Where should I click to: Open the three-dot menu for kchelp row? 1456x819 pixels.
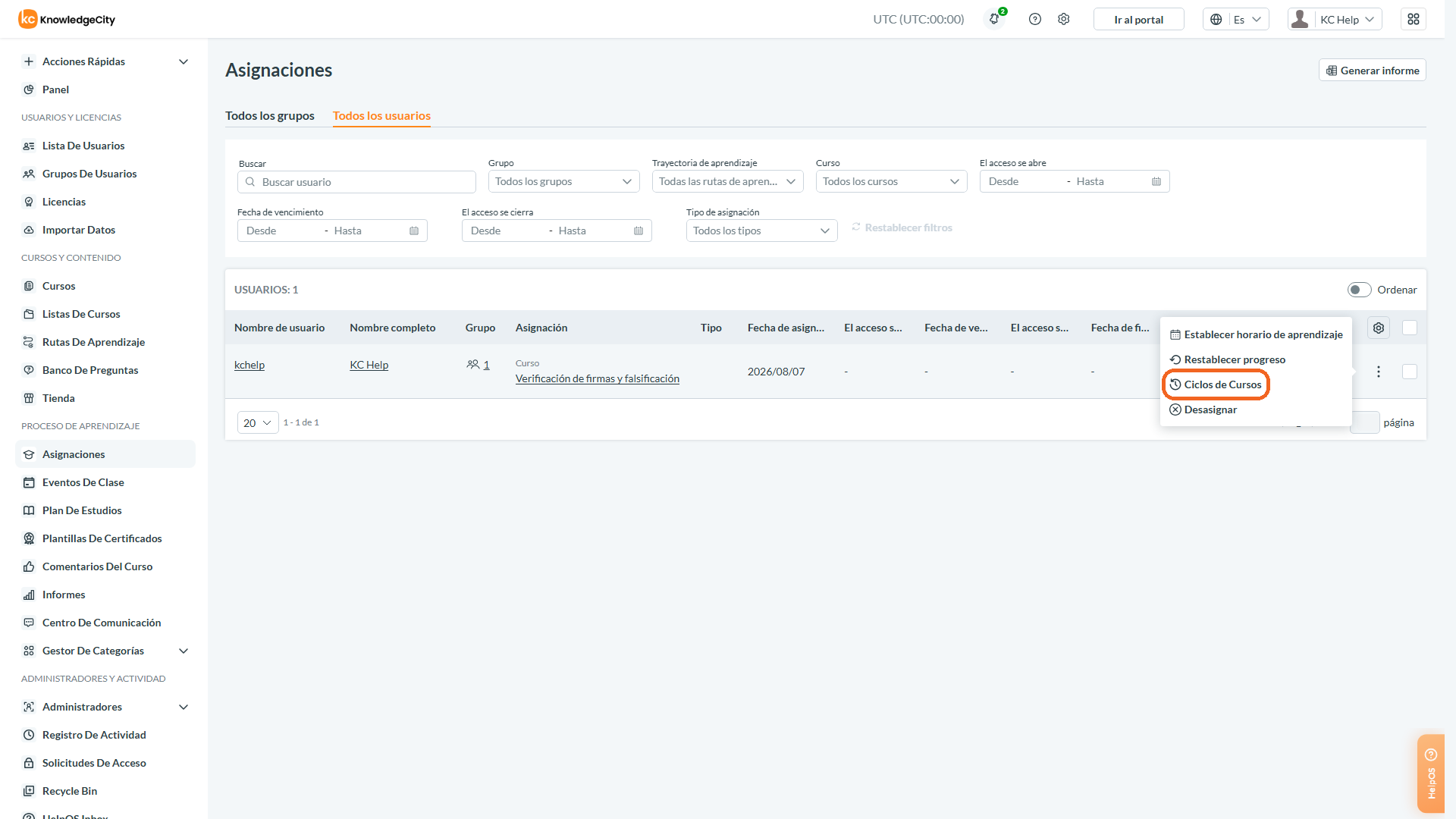pyautogui.click(x=1379, y=372)
